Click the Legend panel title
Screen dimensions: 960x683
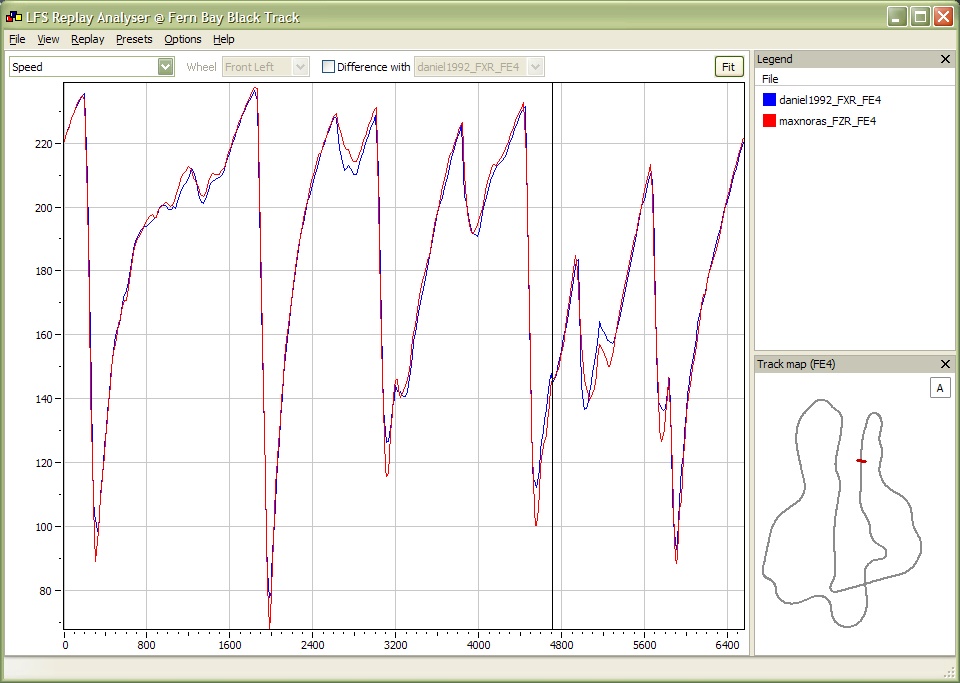[x=774, y=59]
